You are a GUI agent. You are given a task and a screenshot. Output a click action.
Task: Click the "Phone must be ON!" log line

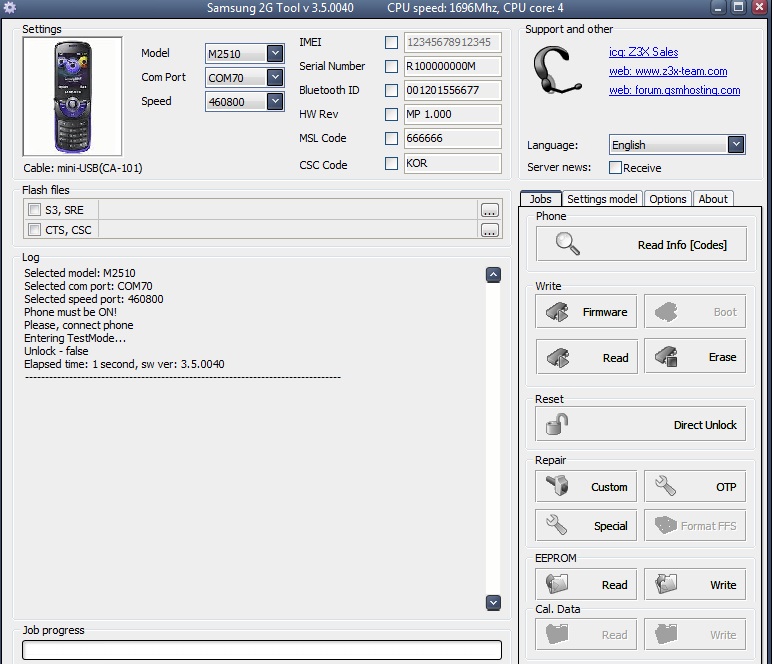click(71, 312)
